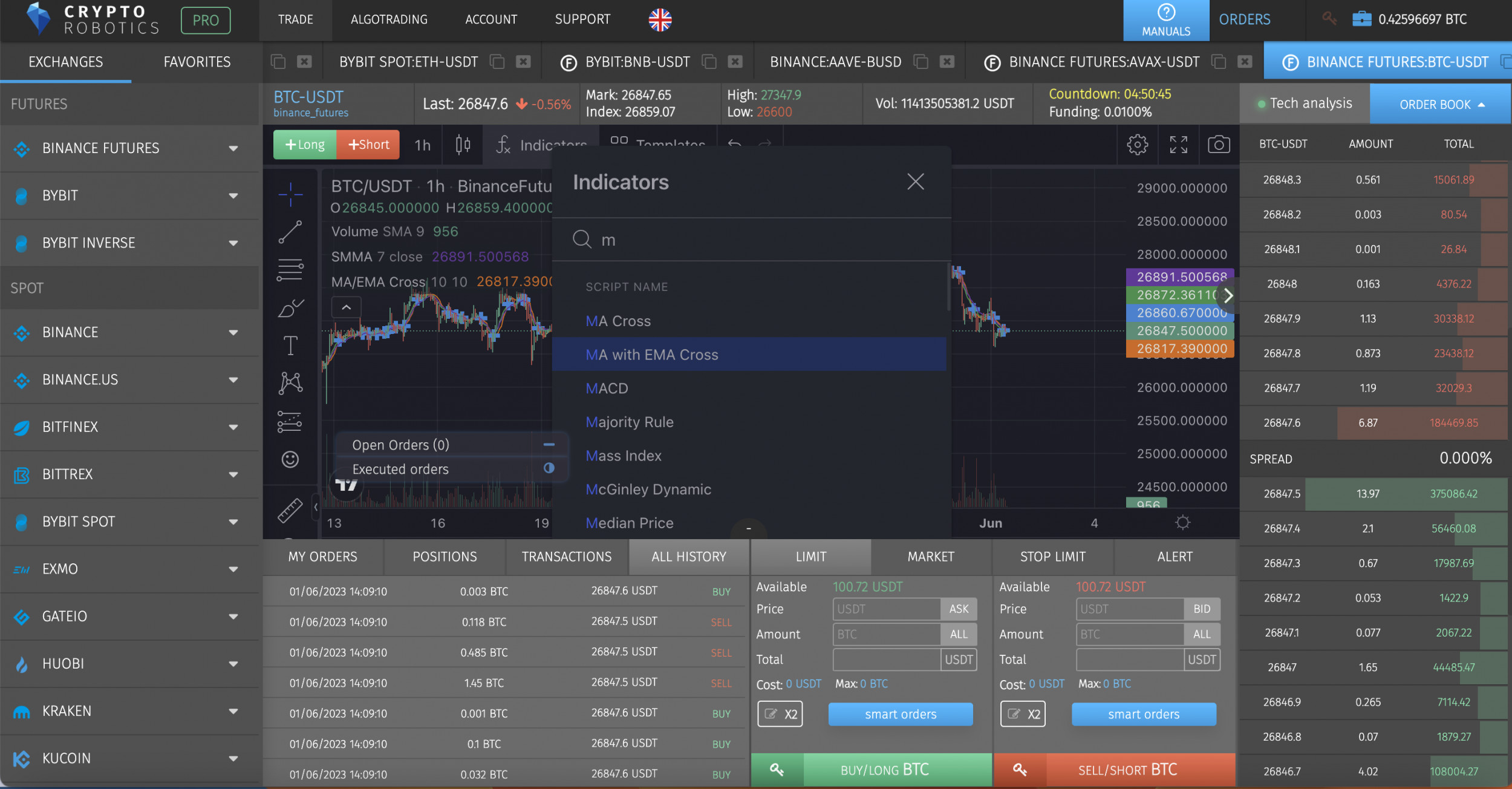Screen dimensions: 1512x789
Task: Expand the Binance Futures exchange list
Action: tap(233, 148)
